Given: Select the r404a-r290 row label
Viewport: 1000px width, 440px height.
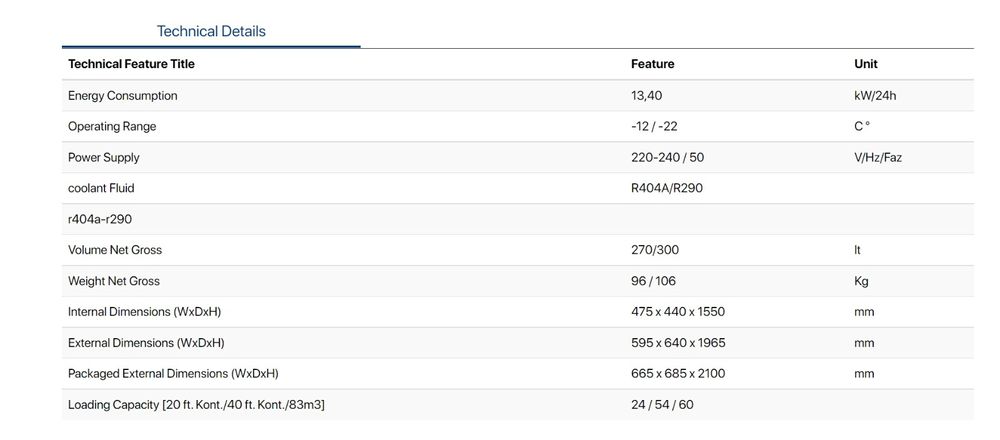Looking at the screenshot, I should tap(100, 219).
